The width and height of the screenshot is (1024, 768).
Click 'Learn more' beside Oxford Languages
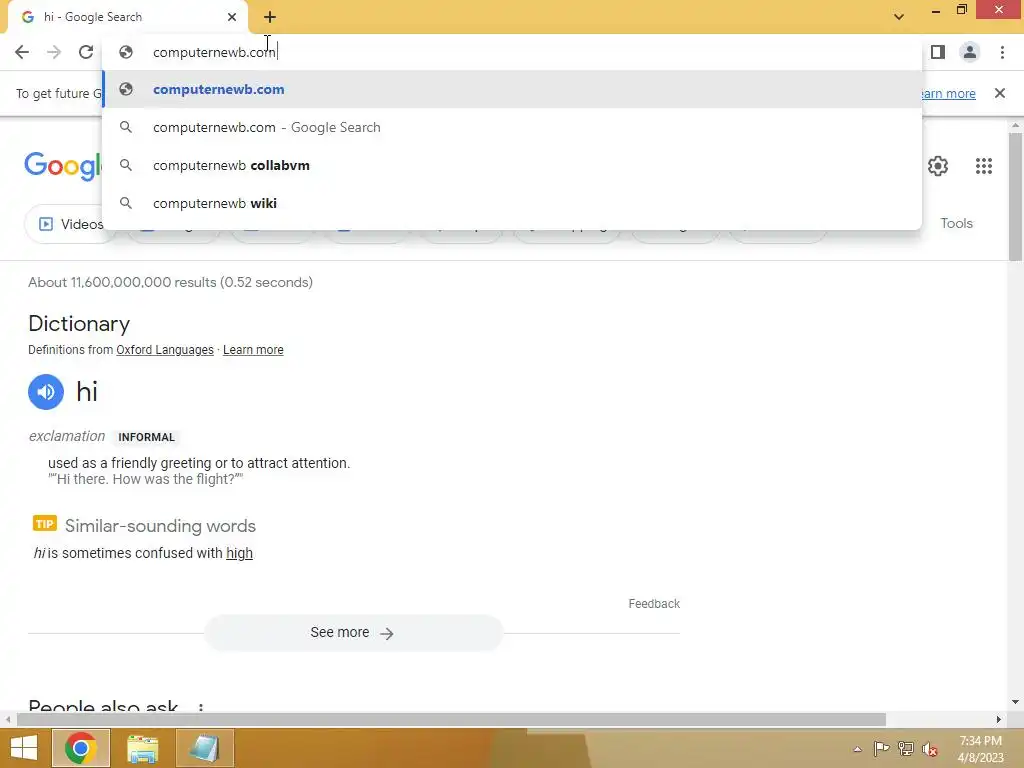point(253,350)
